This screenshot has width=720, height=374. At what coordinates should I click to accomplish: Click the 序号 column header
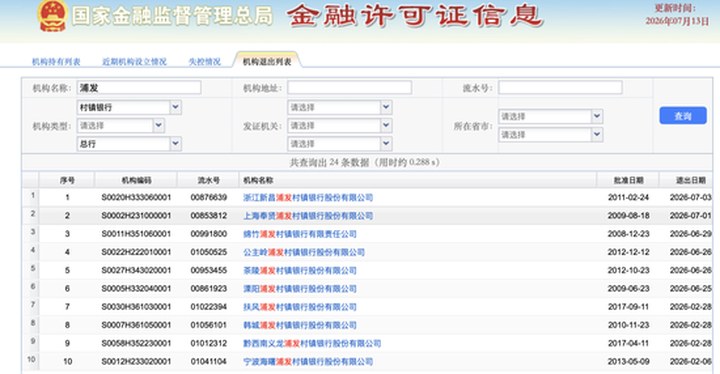tap(67, 180)
